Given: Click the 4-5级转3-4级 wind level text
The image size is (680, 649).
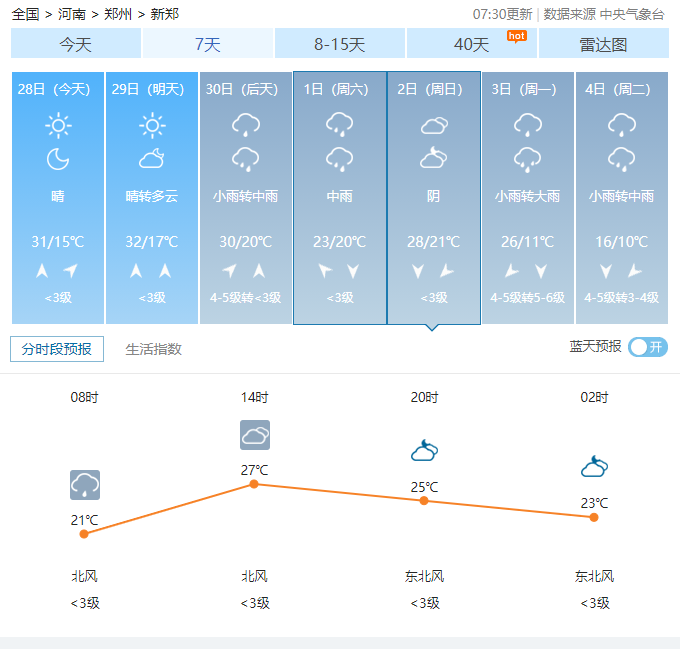Looking at the screenshot, I should click(x=621, y=297).
